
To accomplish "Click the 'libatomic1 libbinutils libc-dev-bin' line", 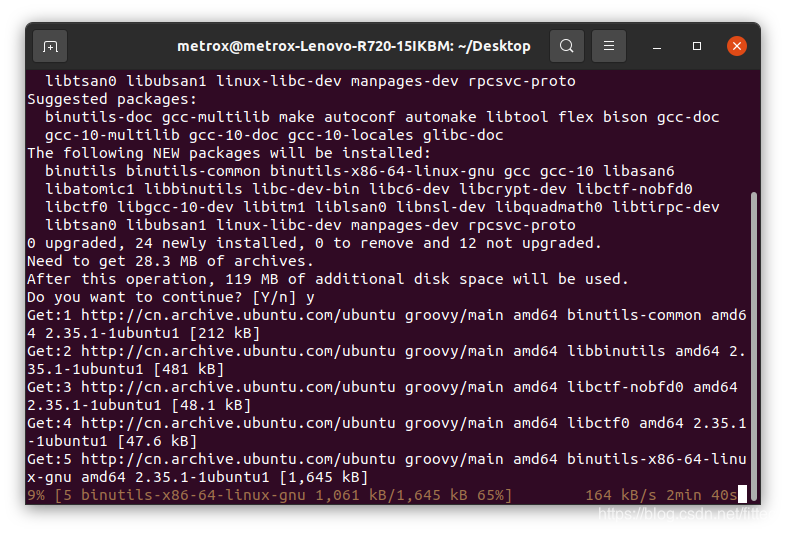I will click(368, 190).
